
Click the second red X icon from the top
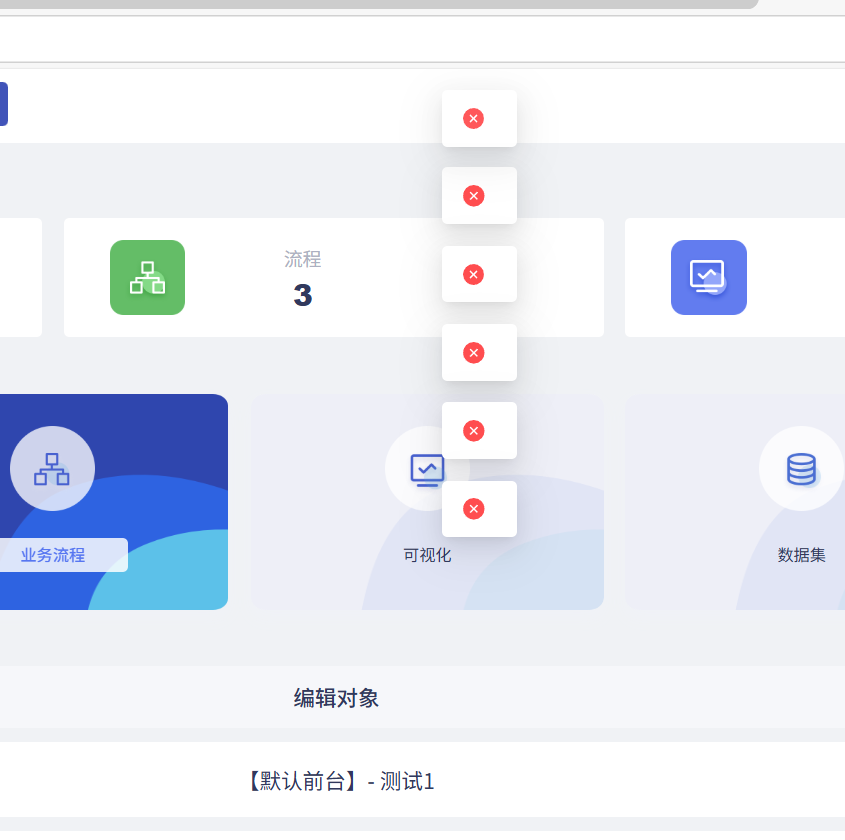pos(473,196)
